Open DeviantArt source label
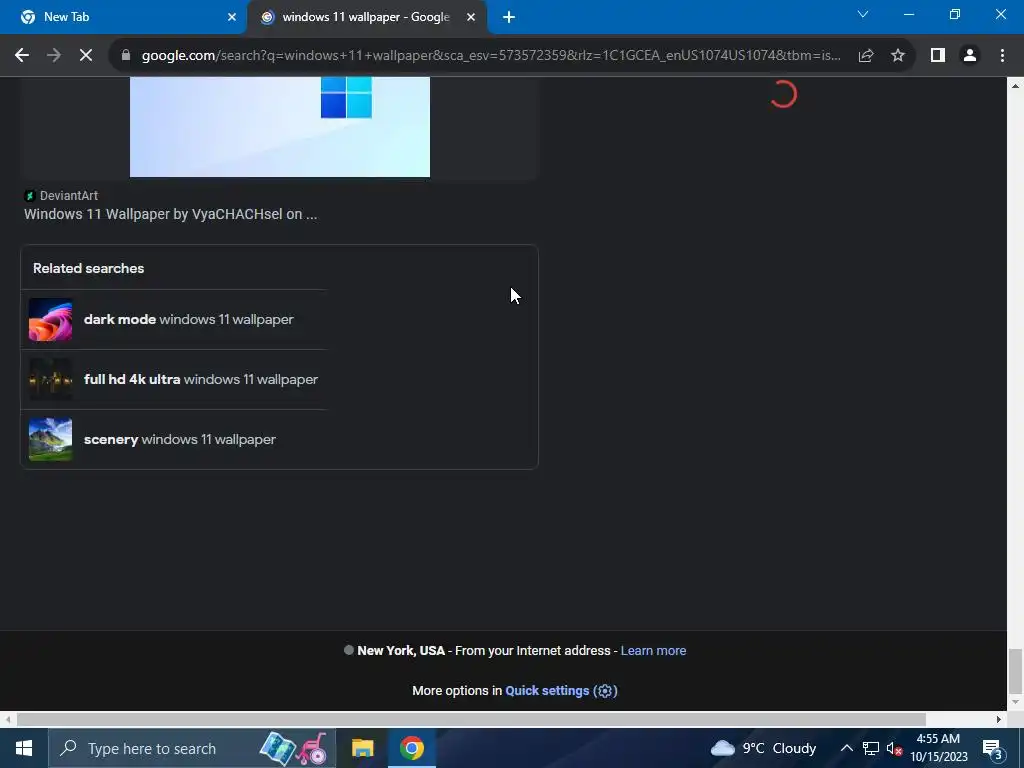 click(61, 195)
